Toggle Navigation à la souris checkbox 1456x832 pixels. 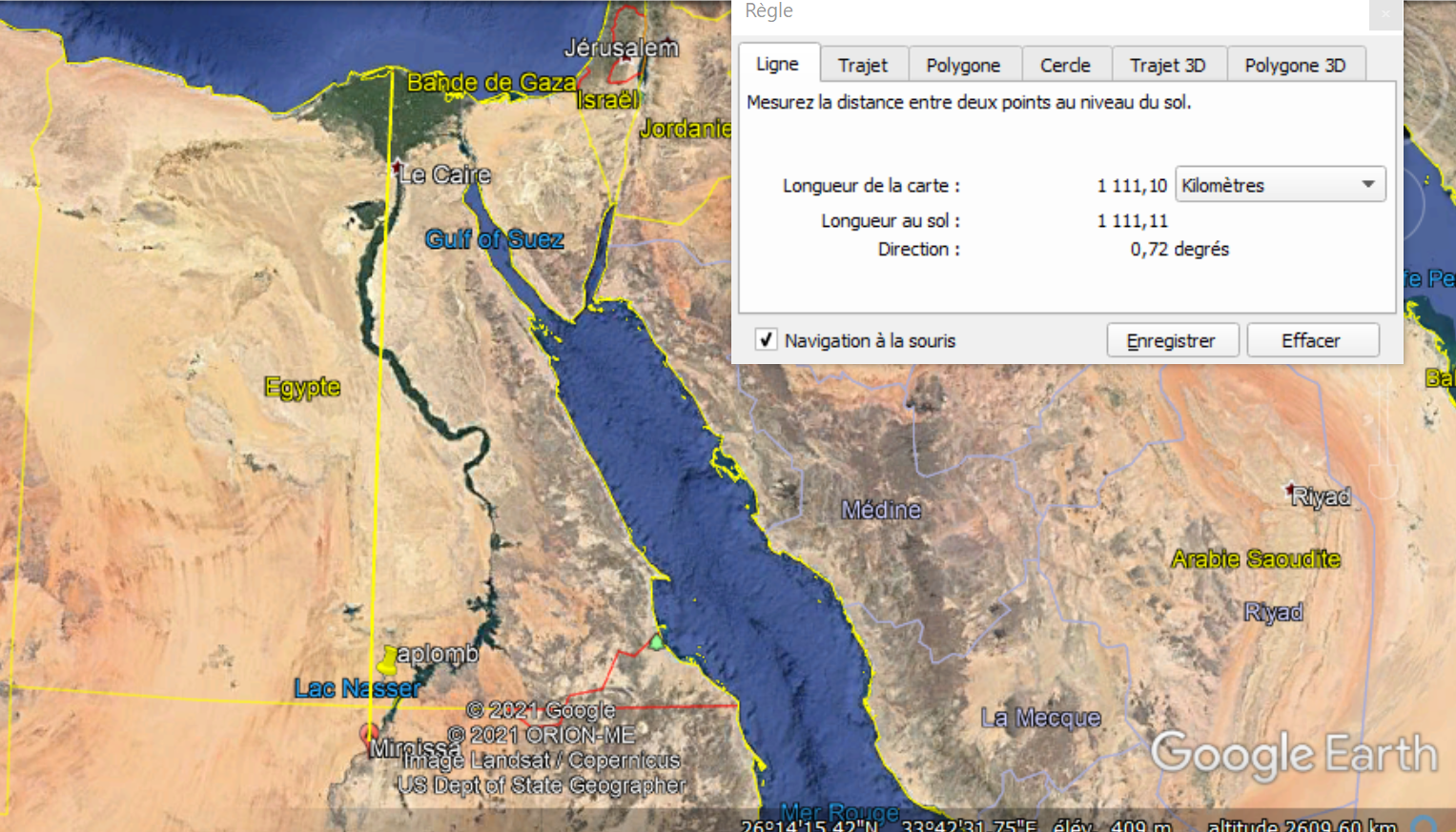766,340
